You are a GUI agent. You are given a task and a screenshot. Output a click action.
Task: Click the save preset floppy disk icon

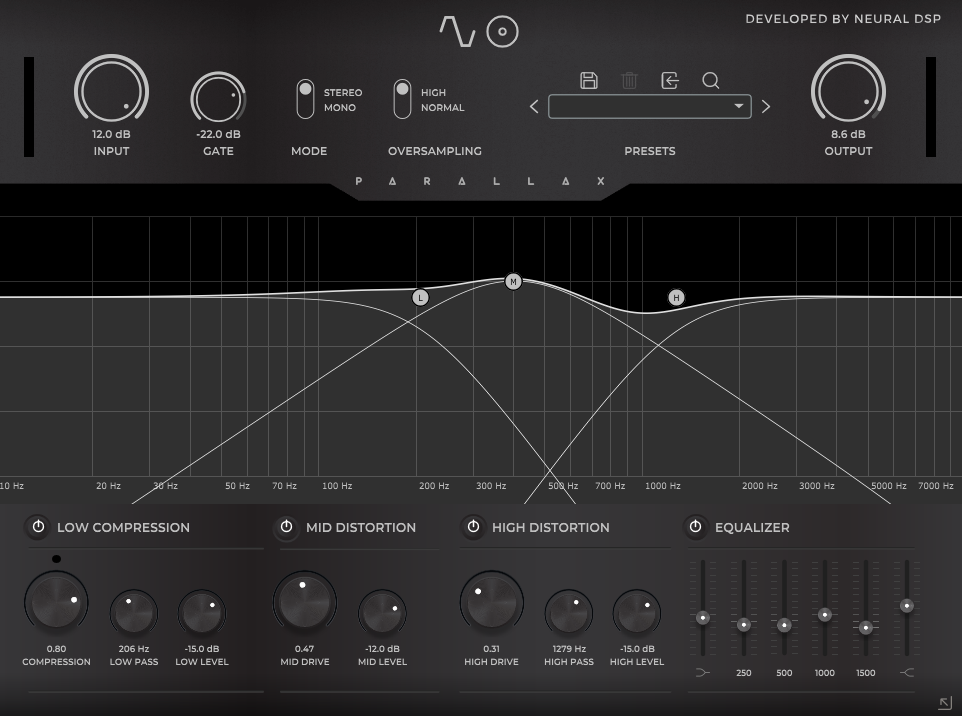[589, 81]
